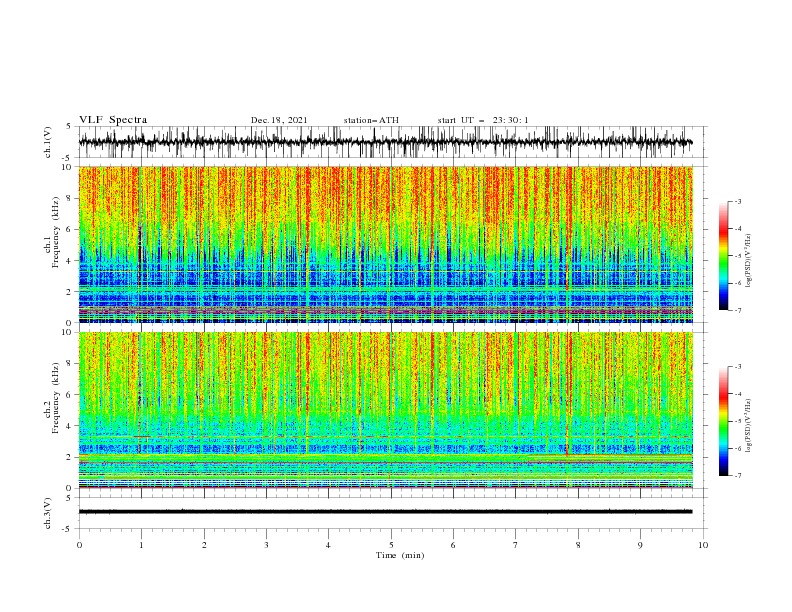Click the "log(PSD)(V²/Hz)" label beside ch.2 color bar
Image resolution: width=792 pixels, height=612 pixels.
pyautogui.click(x=749, y=426)
